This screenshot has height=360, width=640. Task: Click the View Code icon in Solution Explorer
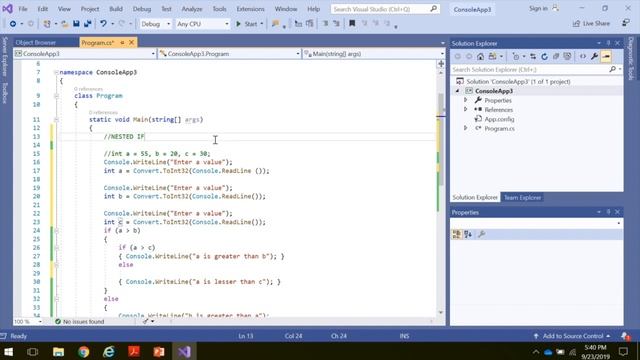click(583, 56)
